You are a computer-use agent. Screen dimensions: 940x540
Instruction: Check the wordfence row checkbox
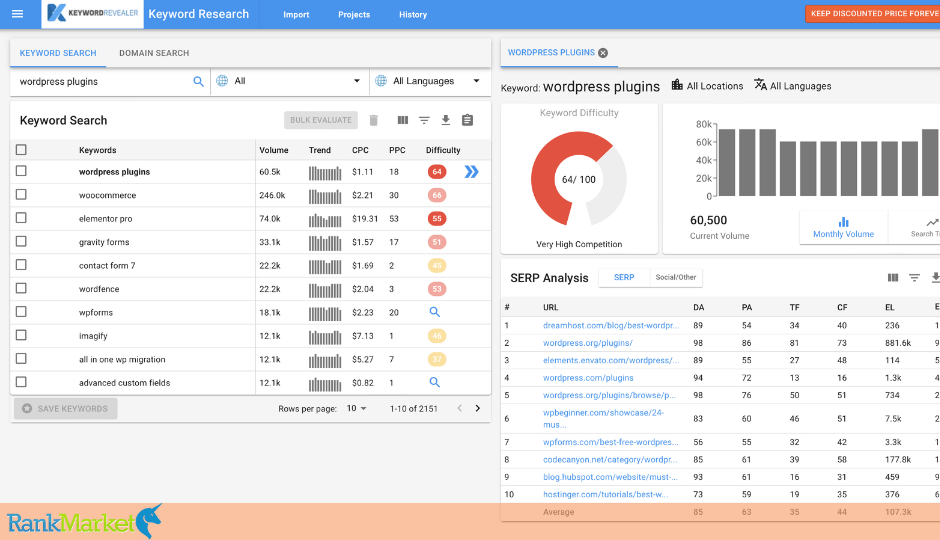click(x=21, y=288)
